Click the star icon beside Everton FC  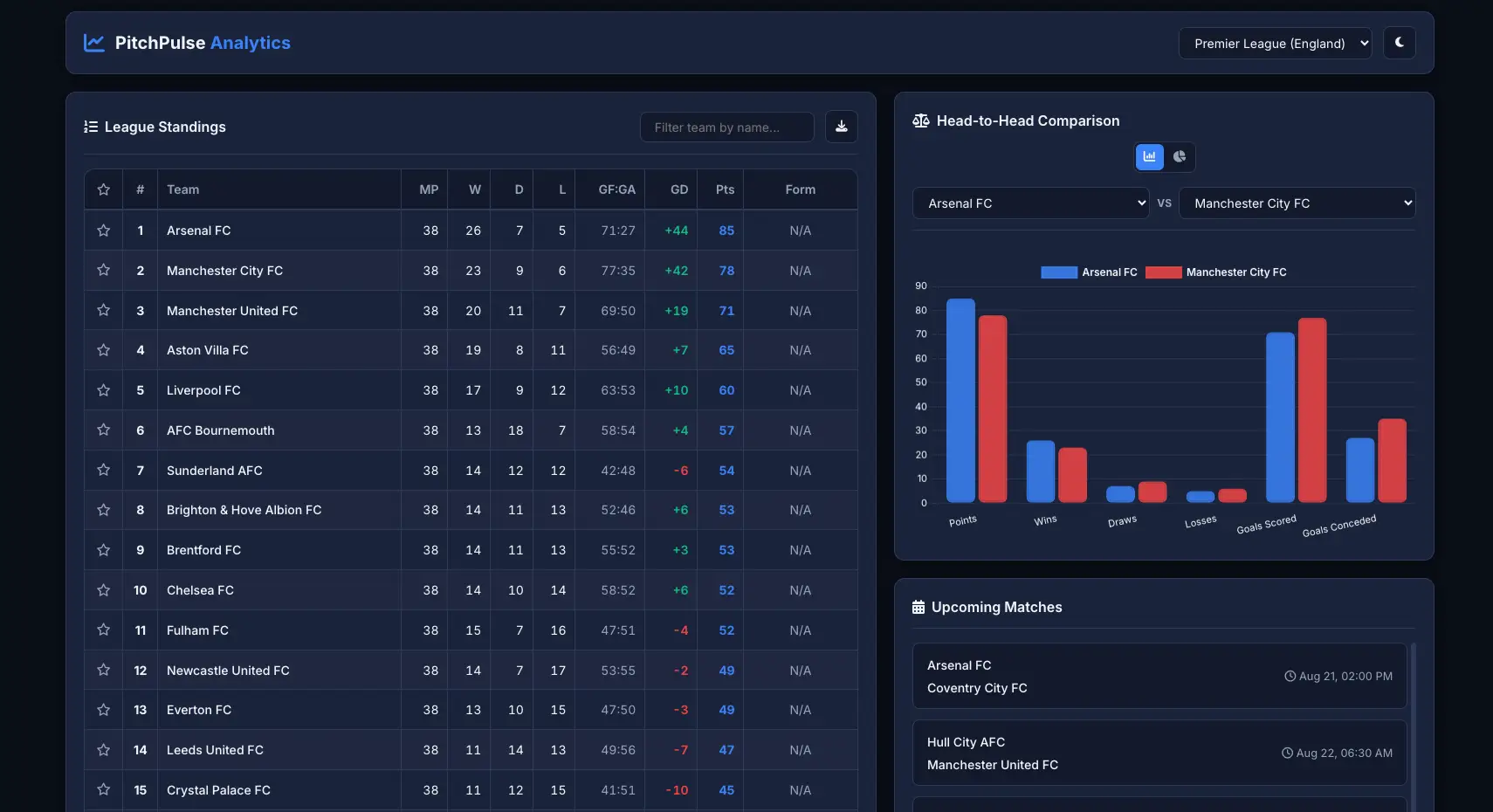[x=104, y=710]
